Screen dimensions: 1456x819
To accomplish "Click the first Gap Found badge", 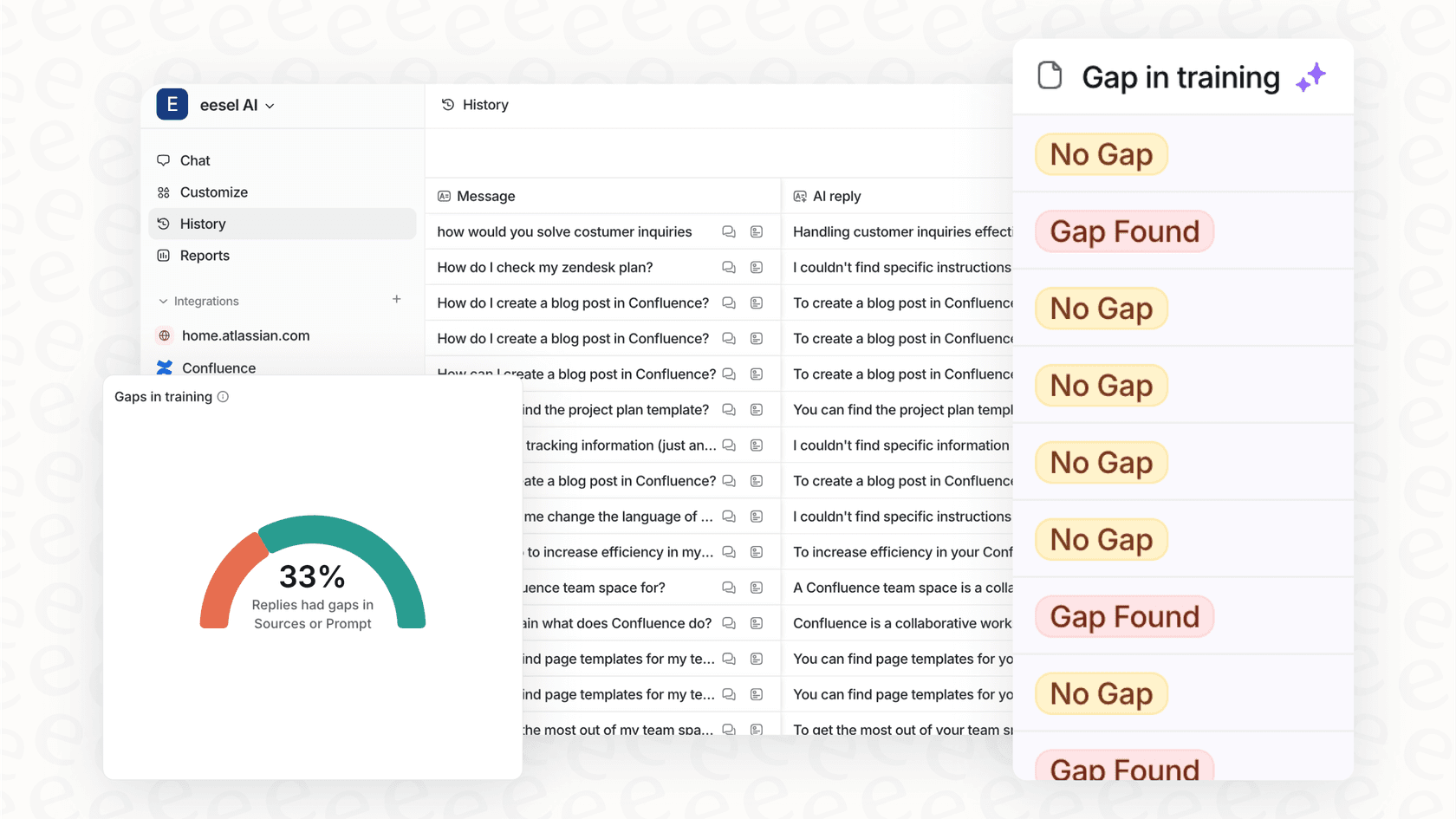I will (1124, 231).
